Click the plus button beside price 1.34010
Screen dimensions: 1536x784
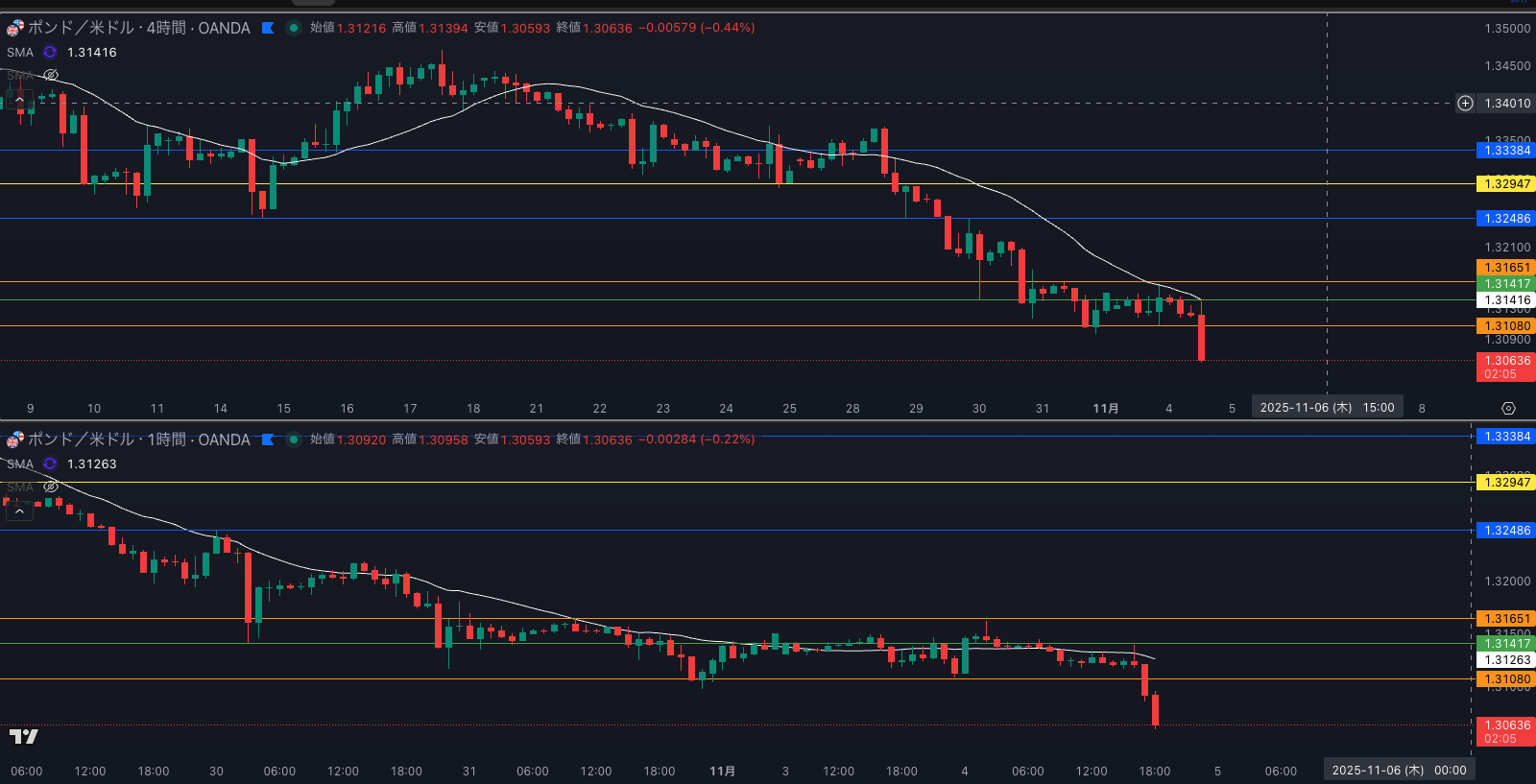tap(1465, 104)
